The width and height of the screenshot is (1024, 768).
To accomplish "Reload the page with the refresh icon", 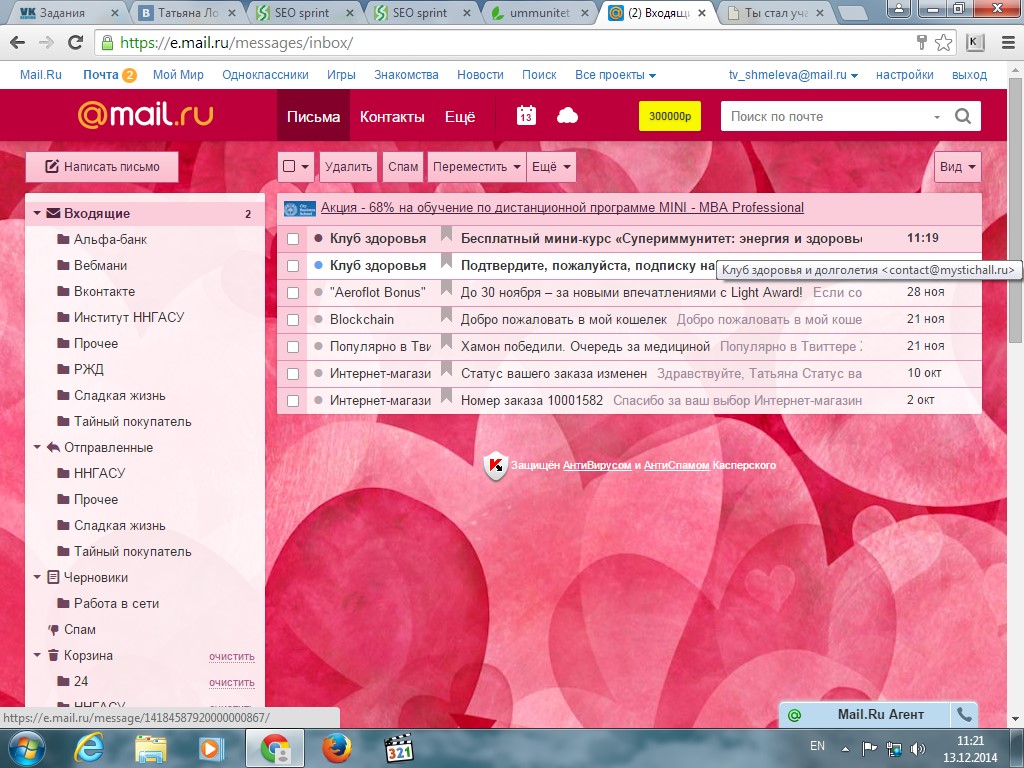I will [x=76, y=42].
